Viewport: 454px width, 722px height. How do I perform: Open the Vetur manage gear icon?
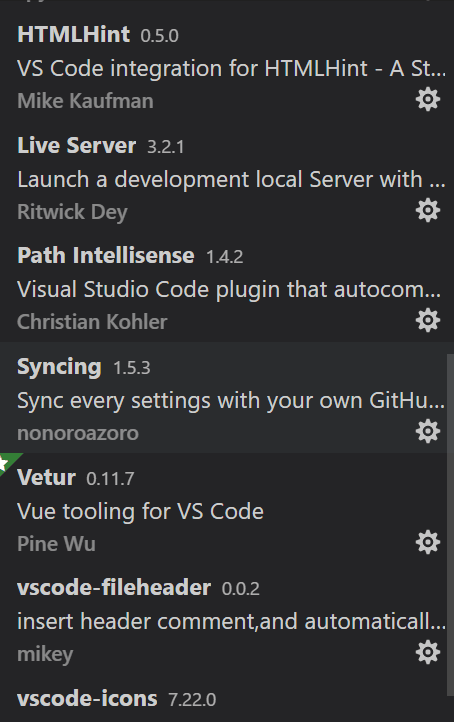tap(428, 542)
